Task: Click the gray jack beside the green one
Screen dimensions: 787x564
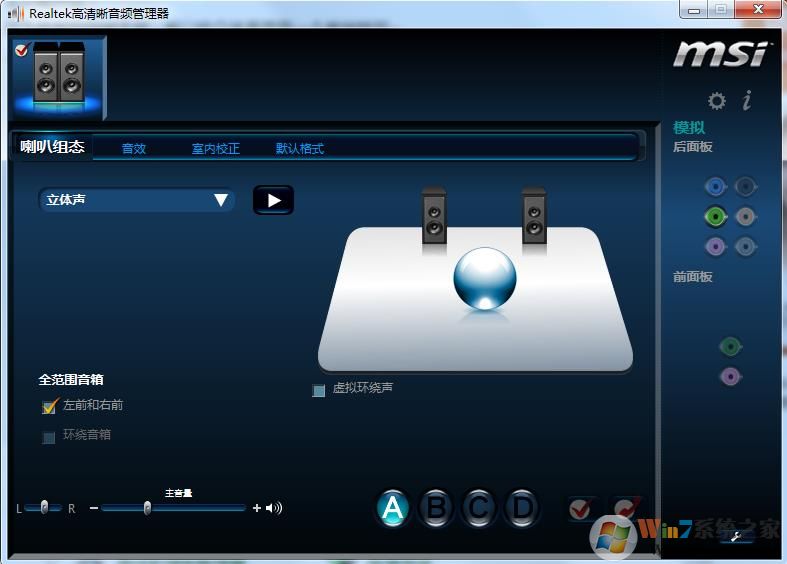Action: (x=746, y=217)
